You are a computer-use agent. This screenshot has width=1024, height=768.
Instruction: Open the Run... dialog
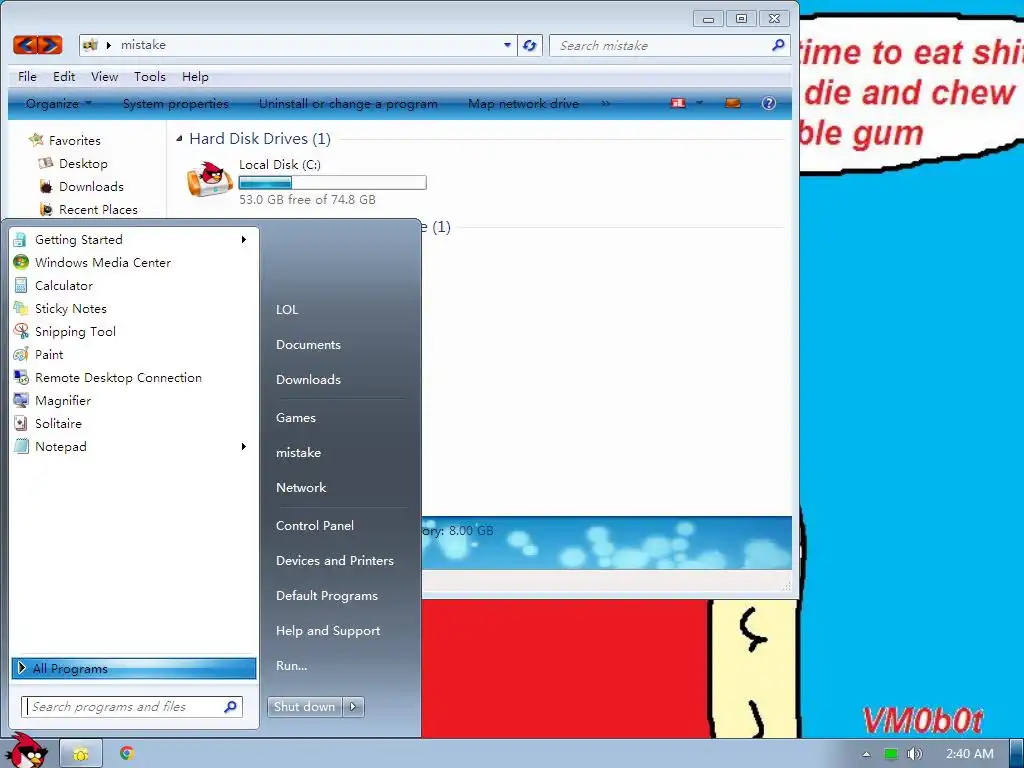coord(291,666)
